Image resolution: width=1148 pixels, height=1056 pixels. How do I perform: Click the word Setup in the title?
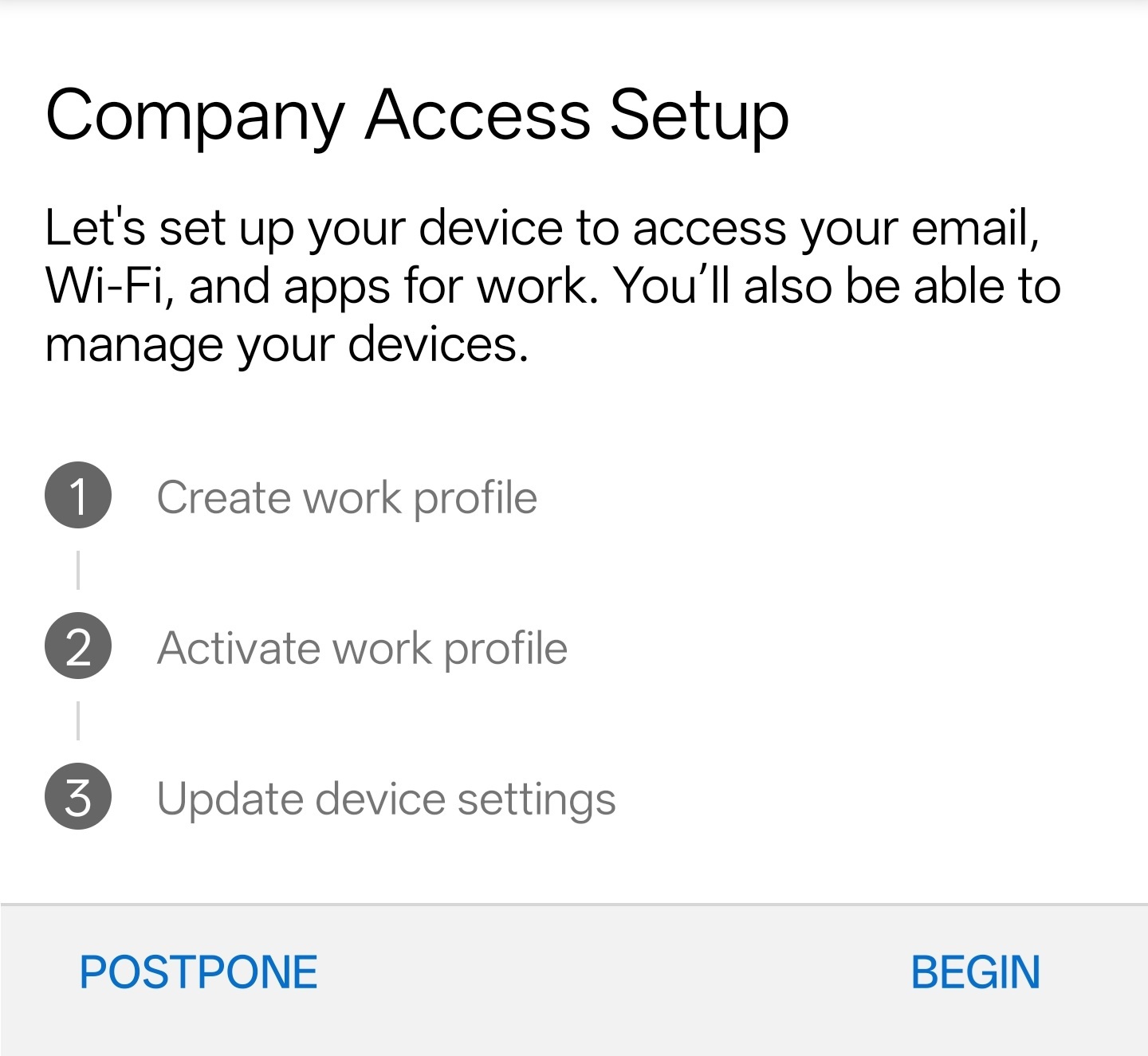point(699,116)
